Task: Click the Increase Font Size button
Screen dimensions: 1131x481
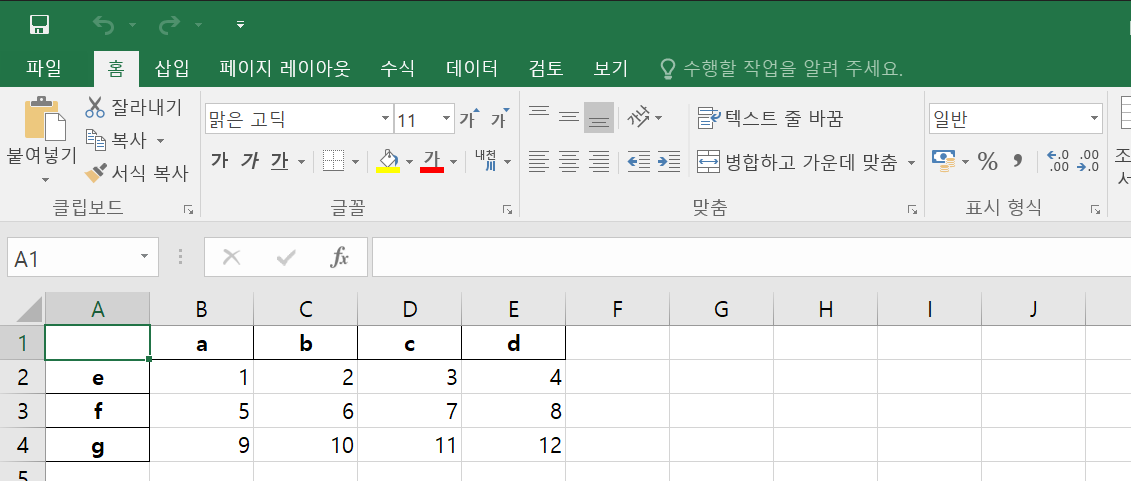Action: point(468,120)
